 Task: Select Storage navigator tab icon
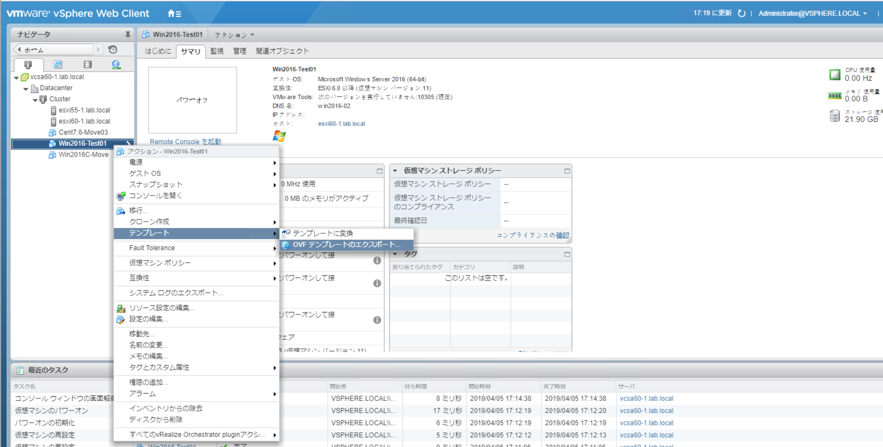point(87,65)
